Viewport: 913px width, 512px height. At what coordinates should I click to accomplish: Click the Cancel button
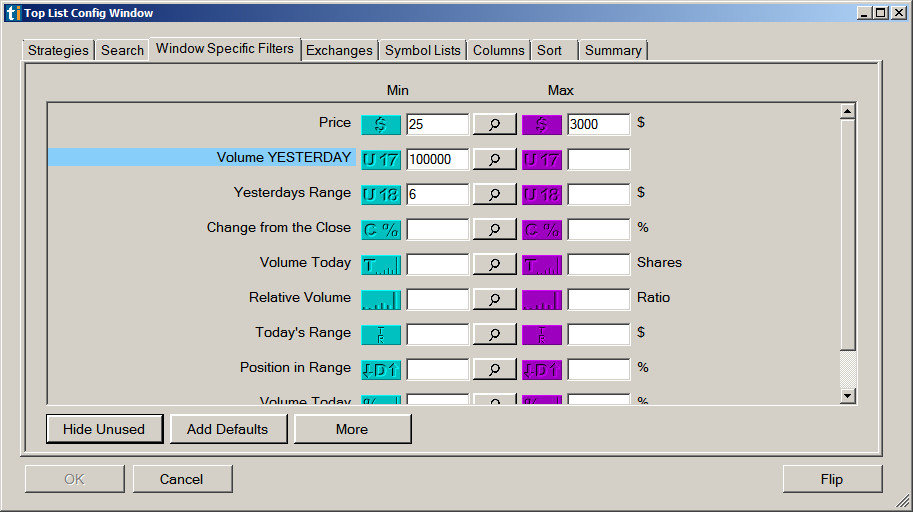182,479
